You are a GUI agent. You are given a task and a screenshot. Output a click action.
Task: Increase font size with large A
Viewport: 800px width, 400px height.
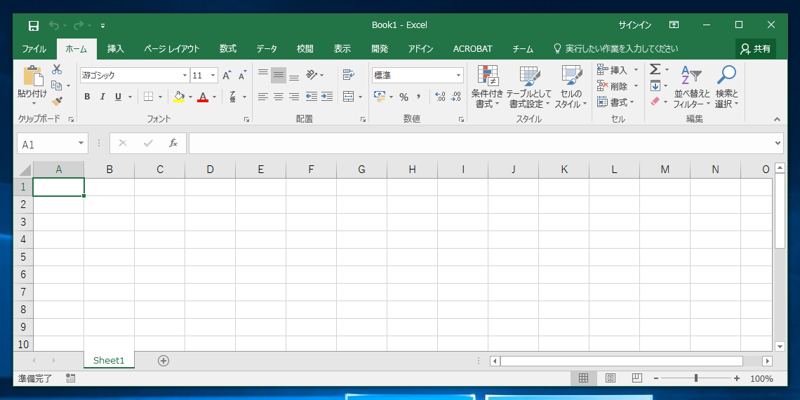[x=227, y=76]
